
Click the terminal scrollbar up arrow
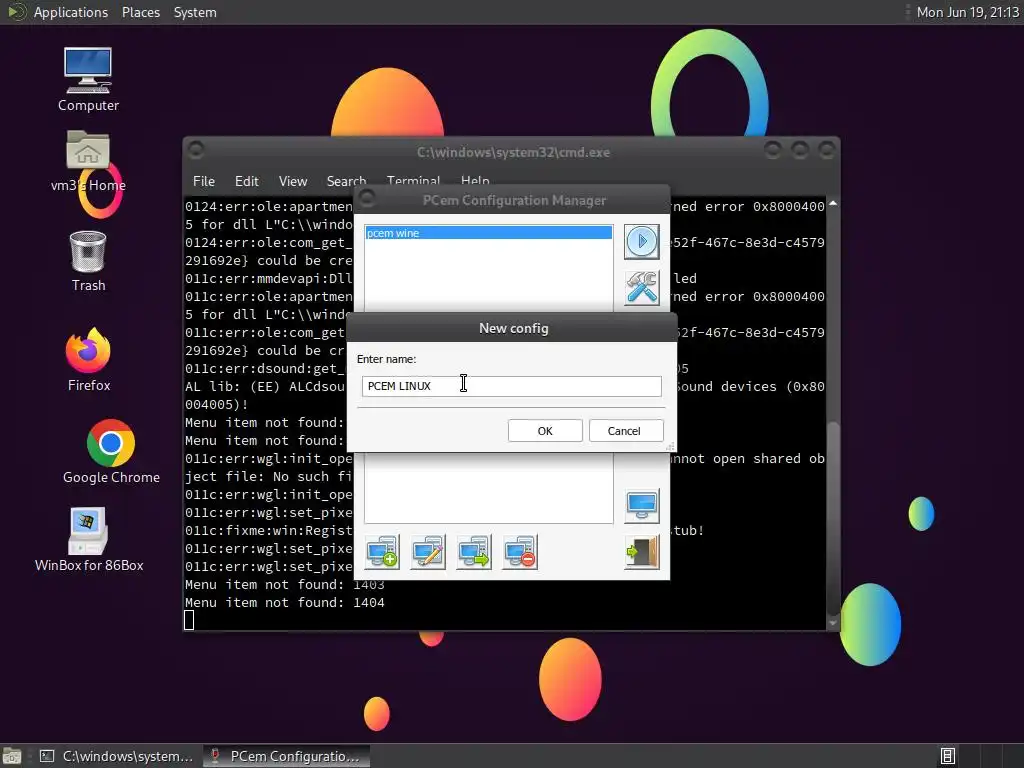point(833,204)
